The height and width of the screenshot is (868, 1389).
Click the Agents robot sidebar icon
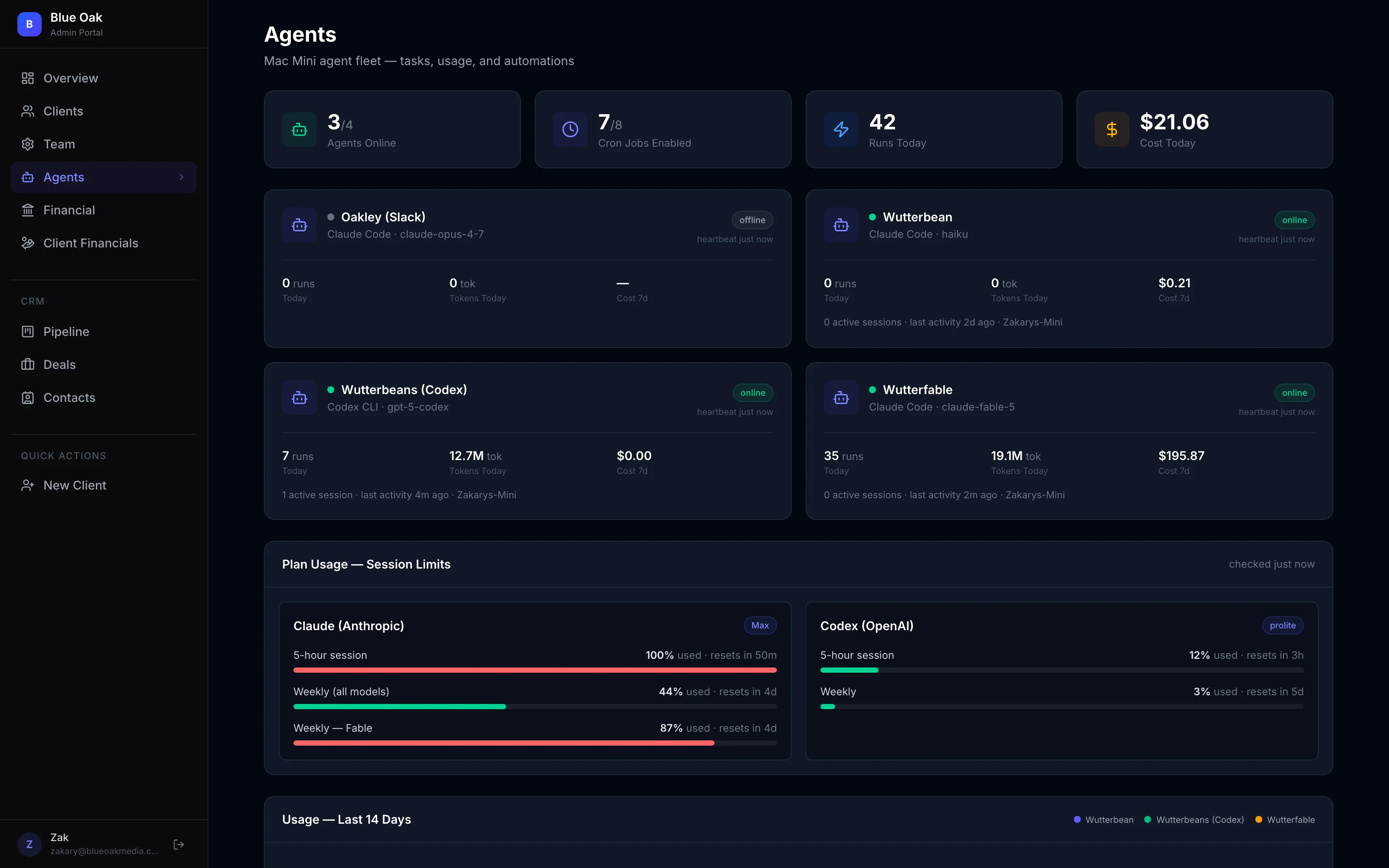27,178
